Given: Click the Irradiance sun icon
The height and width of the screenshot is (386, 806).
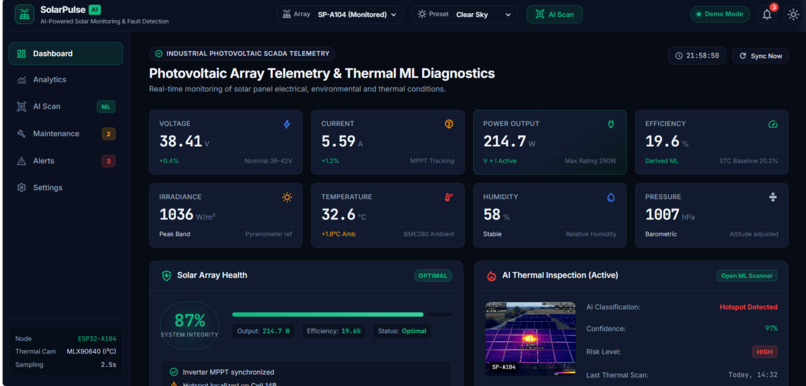Looking at the screenshot, I should coord(287,197).
